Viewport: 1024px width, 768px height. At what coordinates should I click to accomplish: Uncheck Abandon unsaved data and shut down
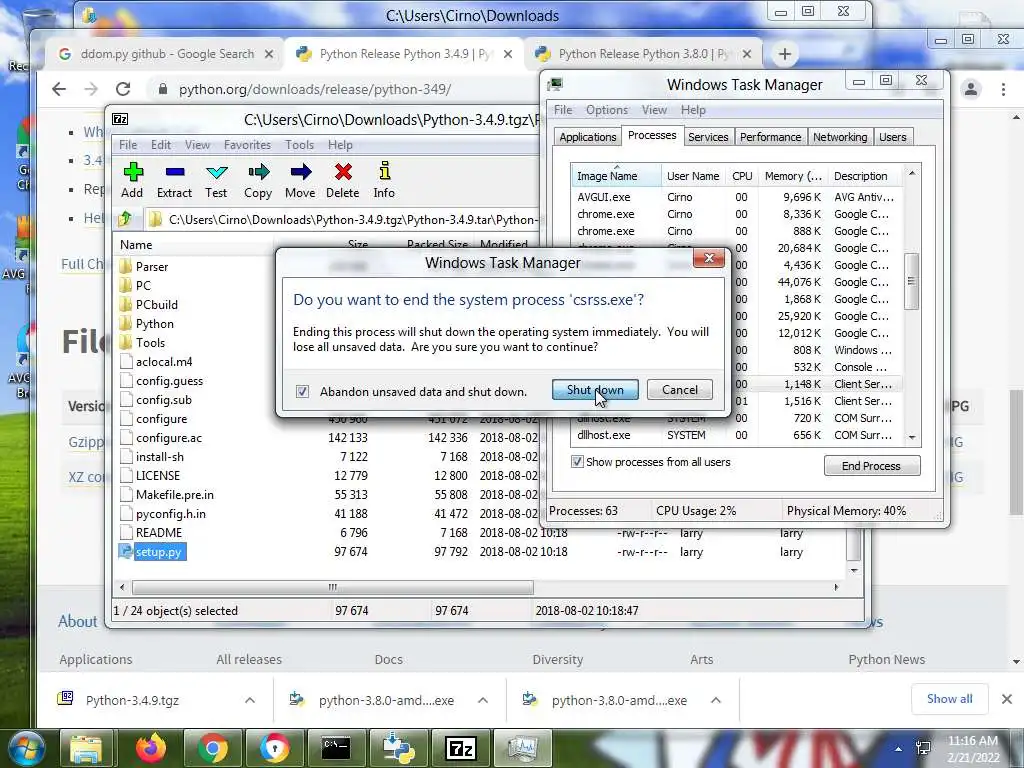click(x=302, y=392)
